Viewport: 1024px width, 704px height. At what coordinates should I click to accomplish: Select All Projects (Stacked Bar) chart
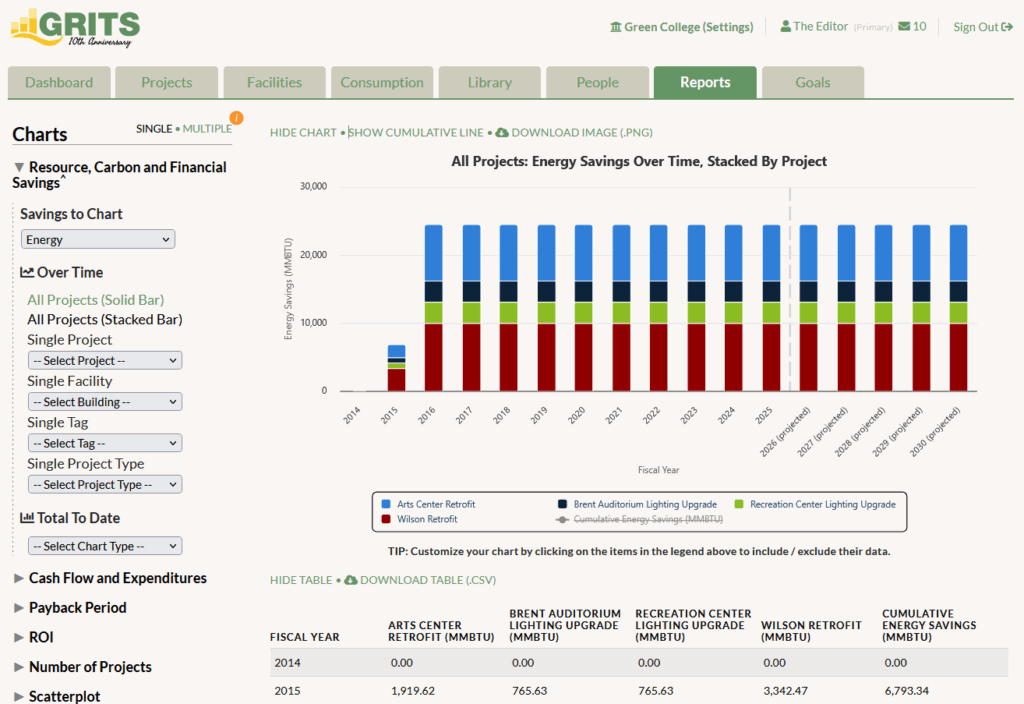[104, 320]
